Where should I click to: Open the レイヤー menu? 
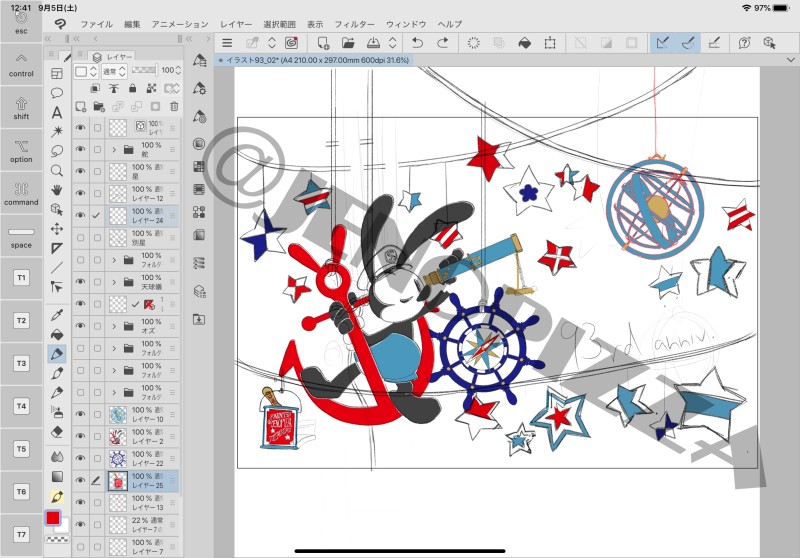point(236,24)
